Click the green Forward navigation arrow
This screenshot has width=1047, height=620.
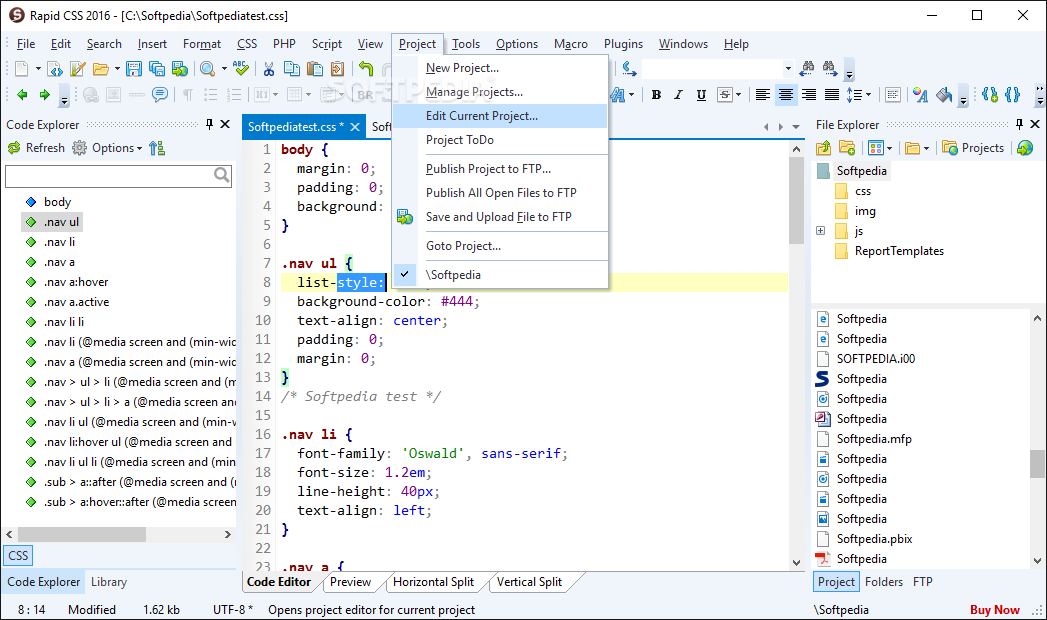(x=45, y=95)
